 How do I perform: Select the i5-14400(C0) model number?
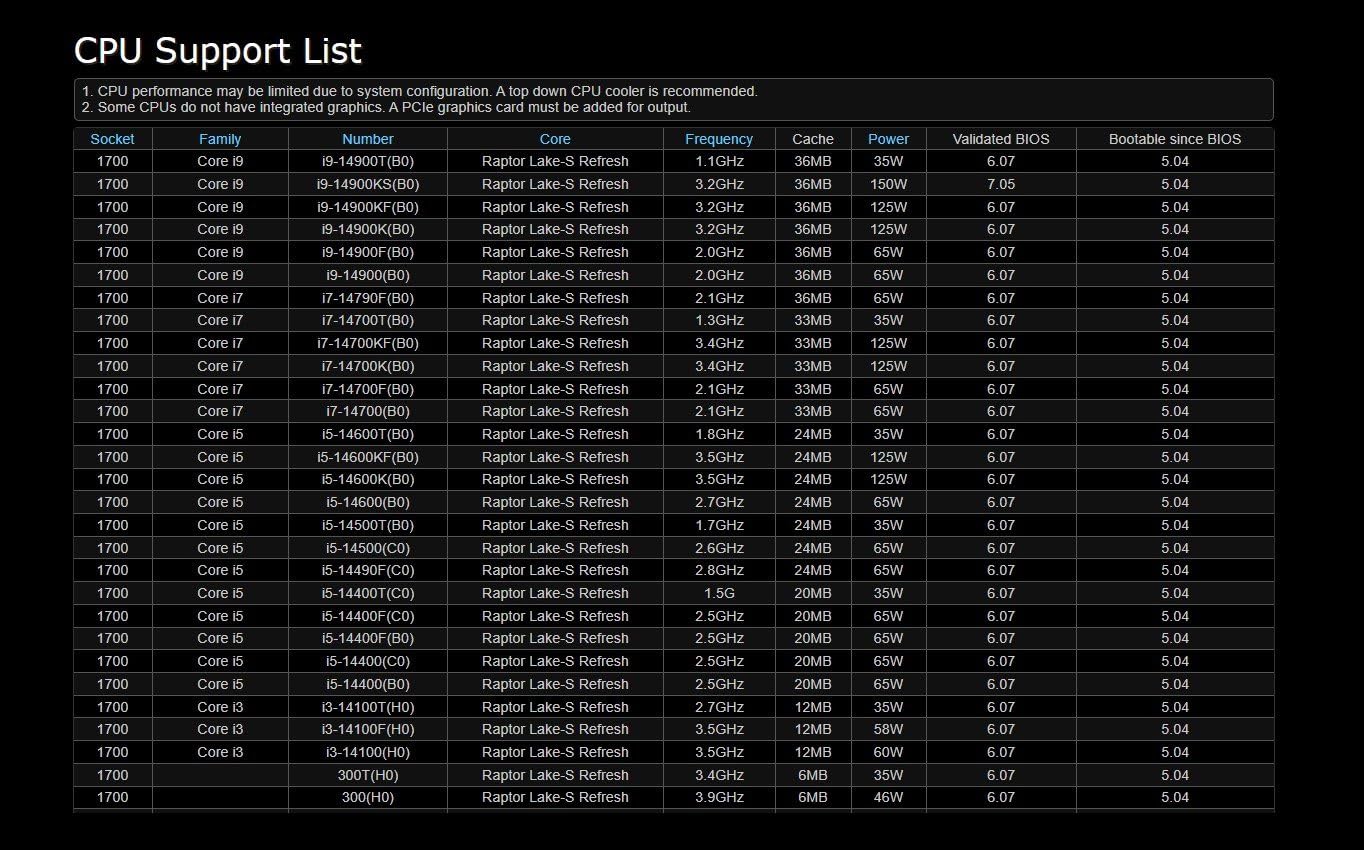368,661
